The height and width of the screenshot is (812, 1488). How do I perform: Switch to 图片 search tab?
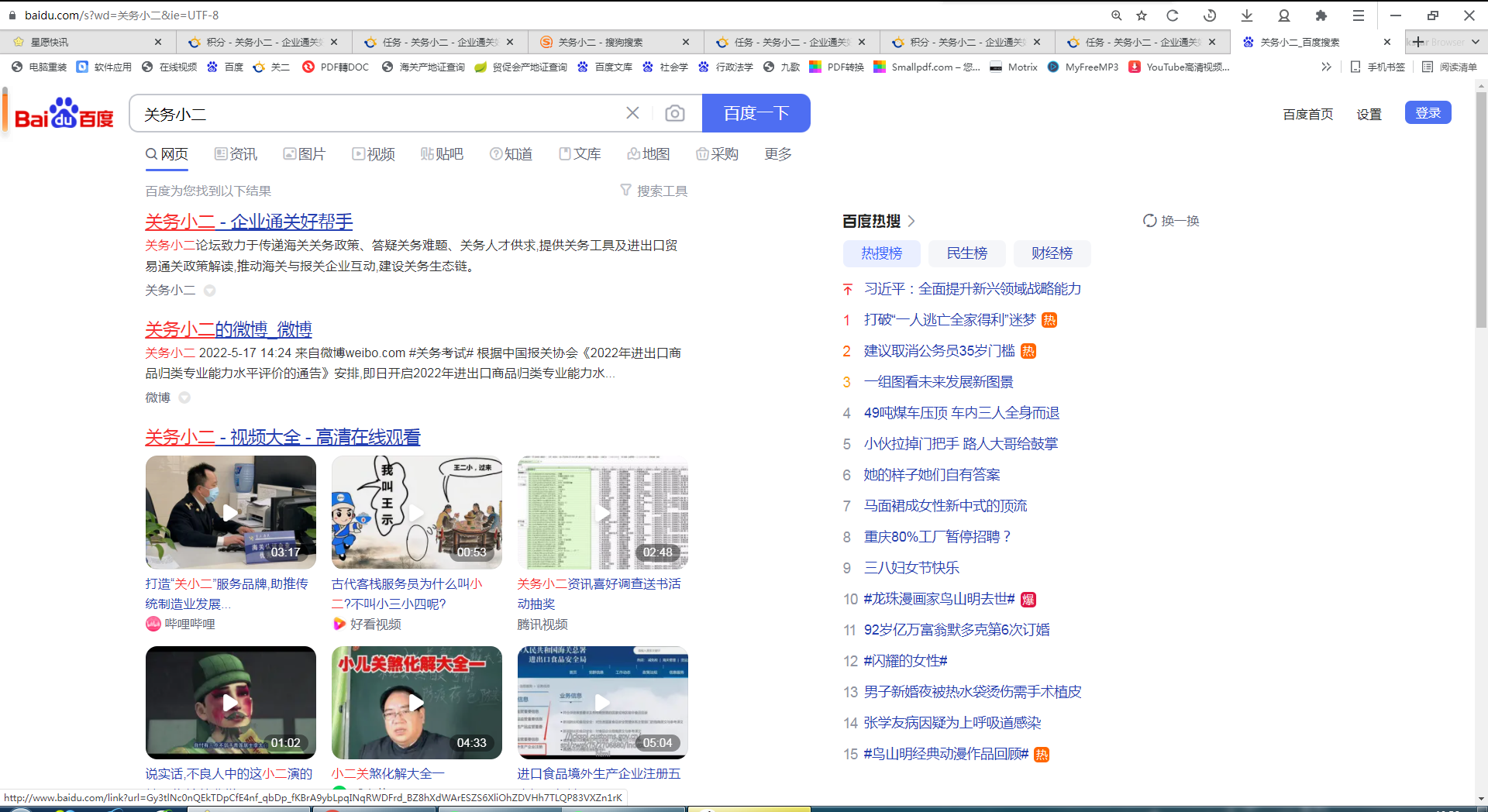point(304,154)
